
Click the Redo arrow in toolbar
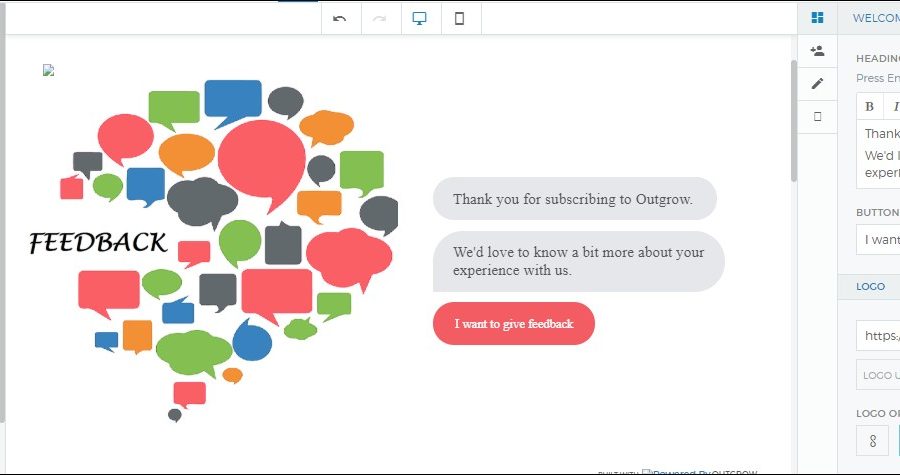tap(380, 18)
